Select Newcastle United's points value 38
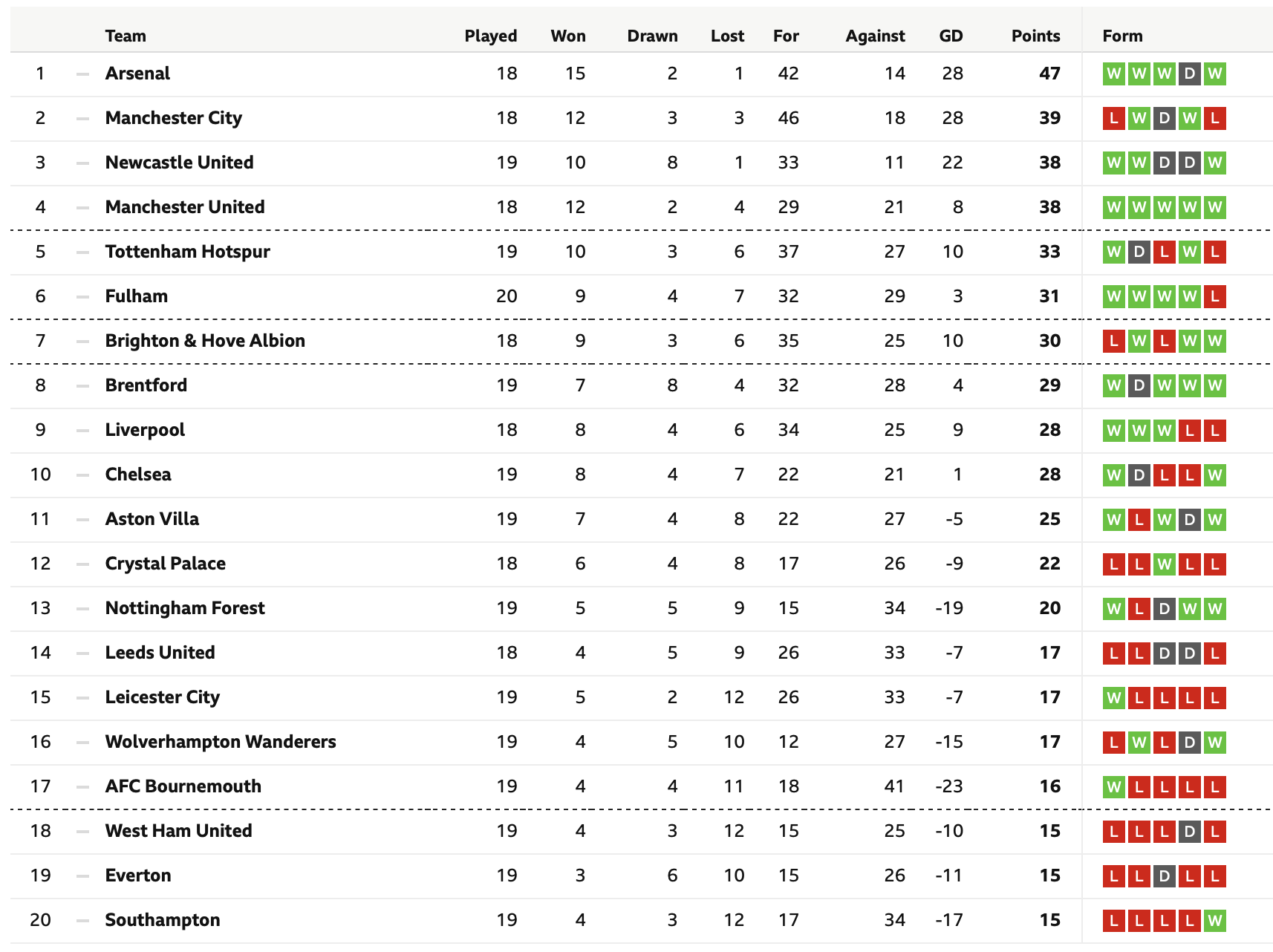Screen dimensions: 1273x952 click(x=1049, y=163)
